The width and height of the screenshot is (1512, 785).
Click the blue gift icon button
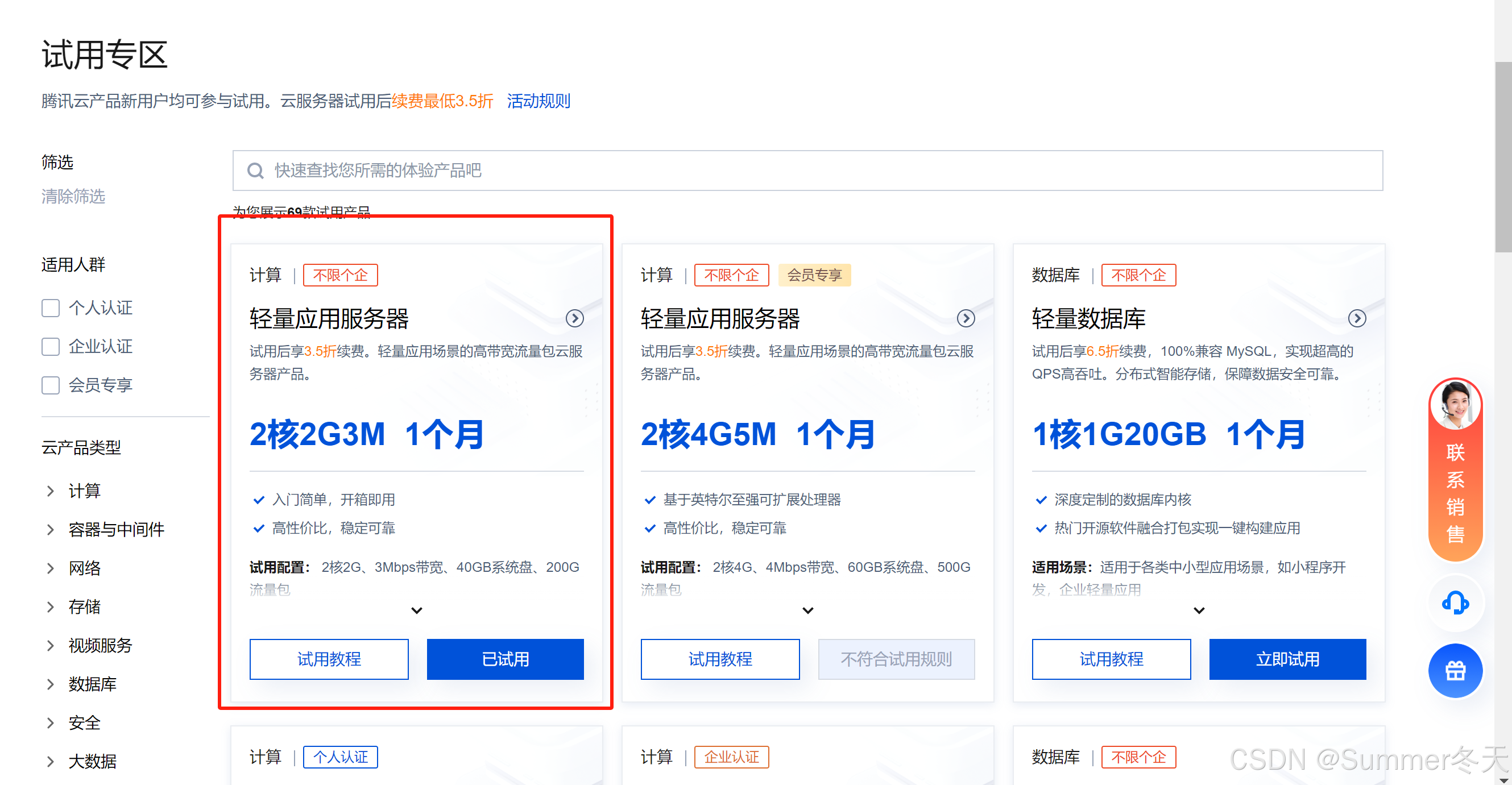coord(1455,670)
